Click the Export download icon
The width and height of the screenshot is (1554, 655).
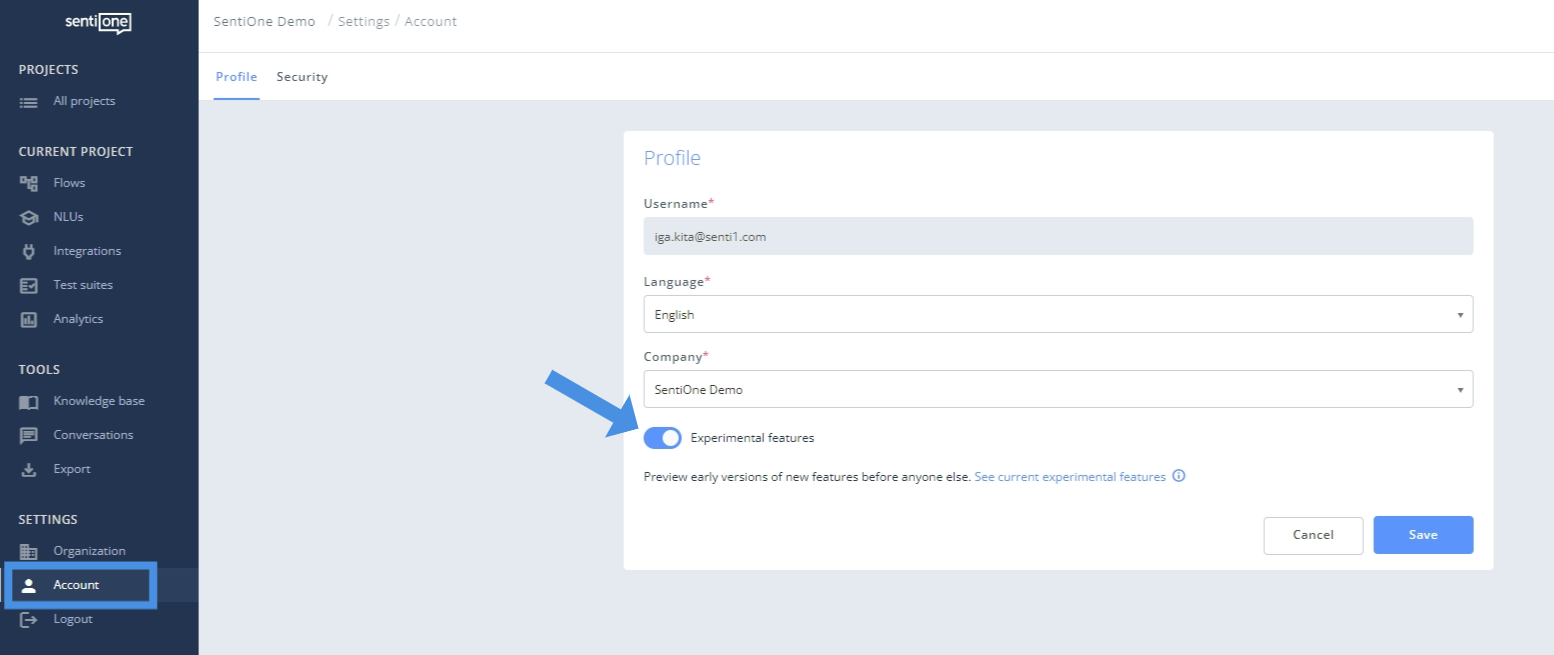point(29,469)
